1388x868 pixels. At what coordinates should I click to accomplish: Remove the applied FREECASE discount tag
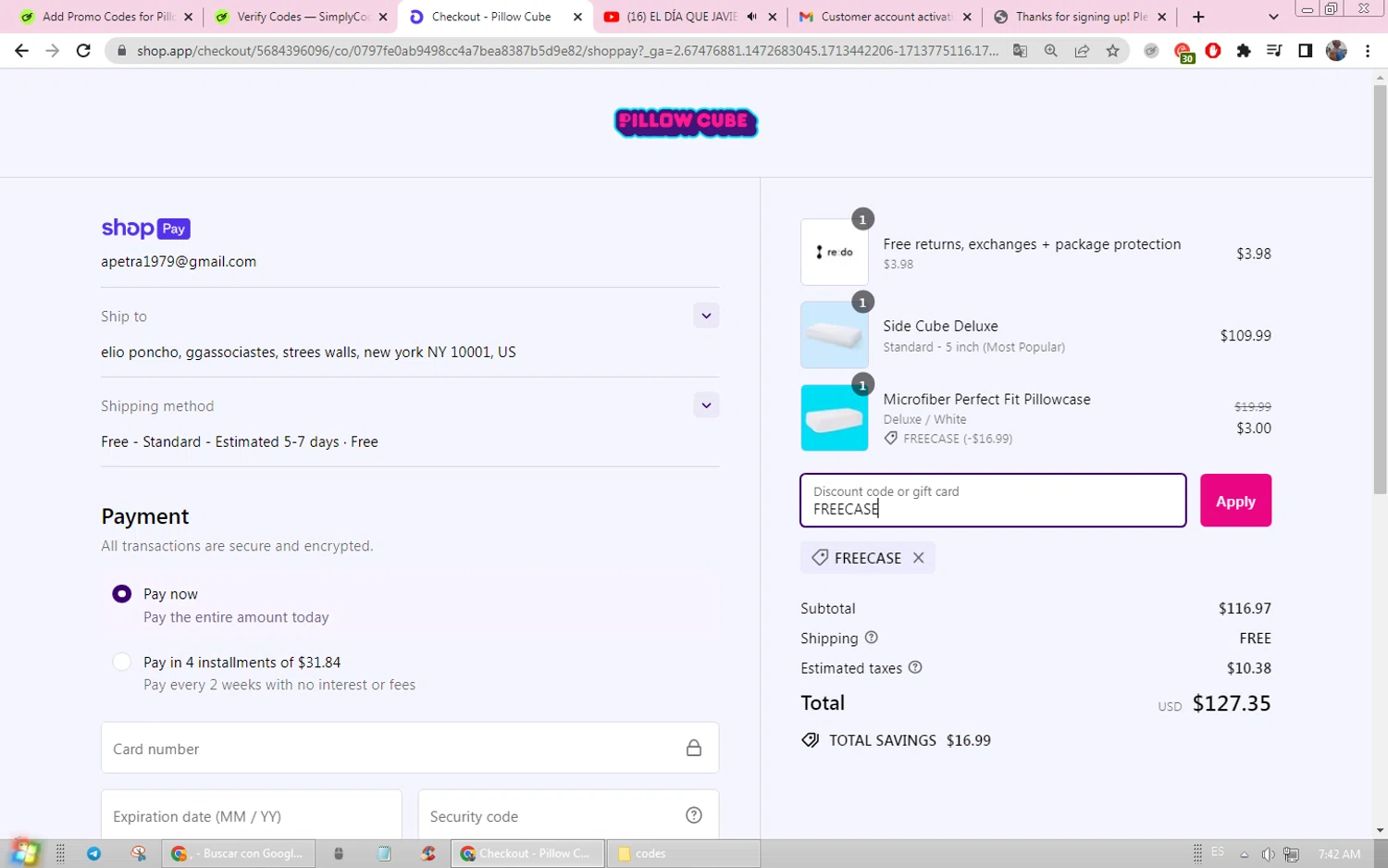(x=918, y=558)
